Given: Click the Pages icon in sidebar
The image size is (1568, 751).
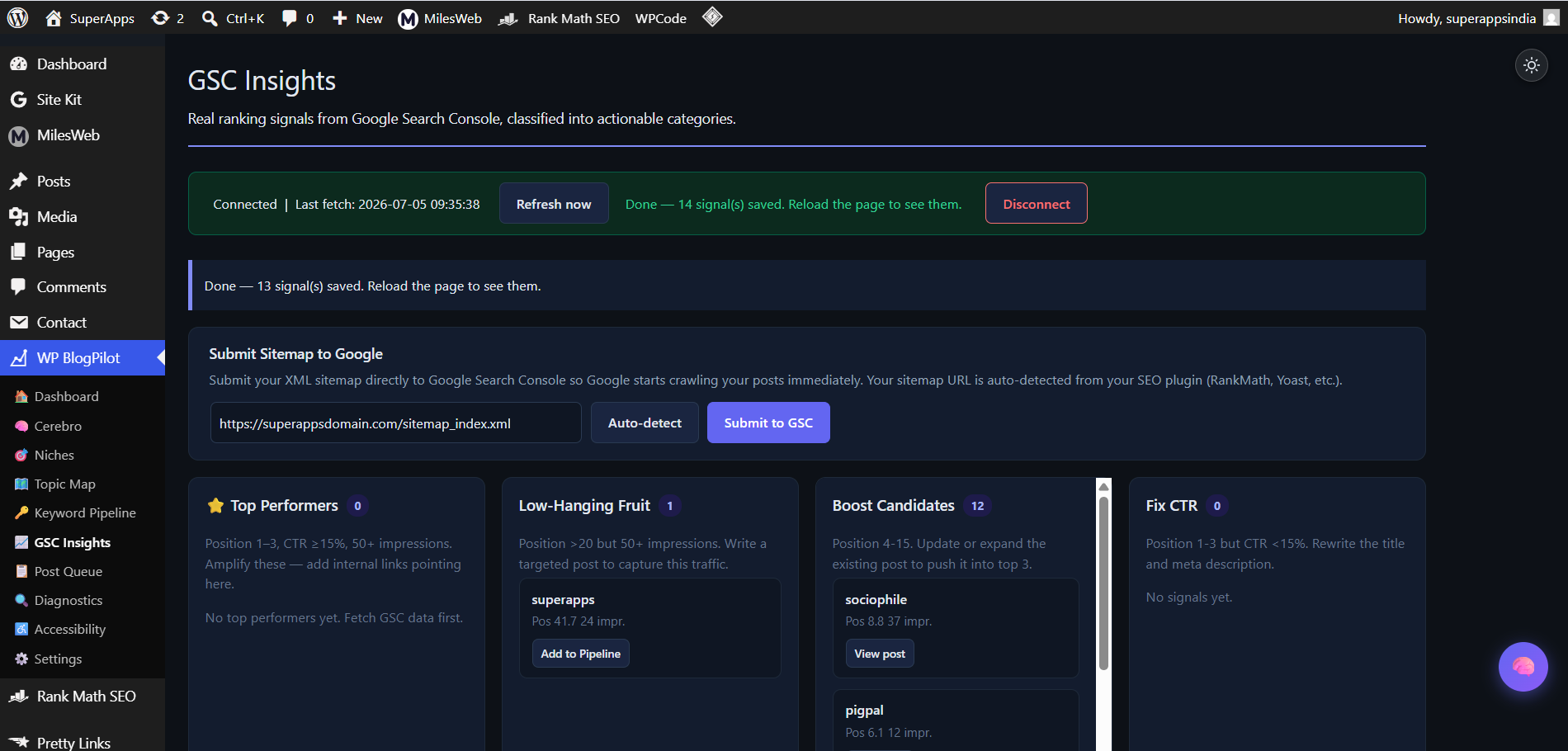Looking at the screenshot, I should pos(19,252).
